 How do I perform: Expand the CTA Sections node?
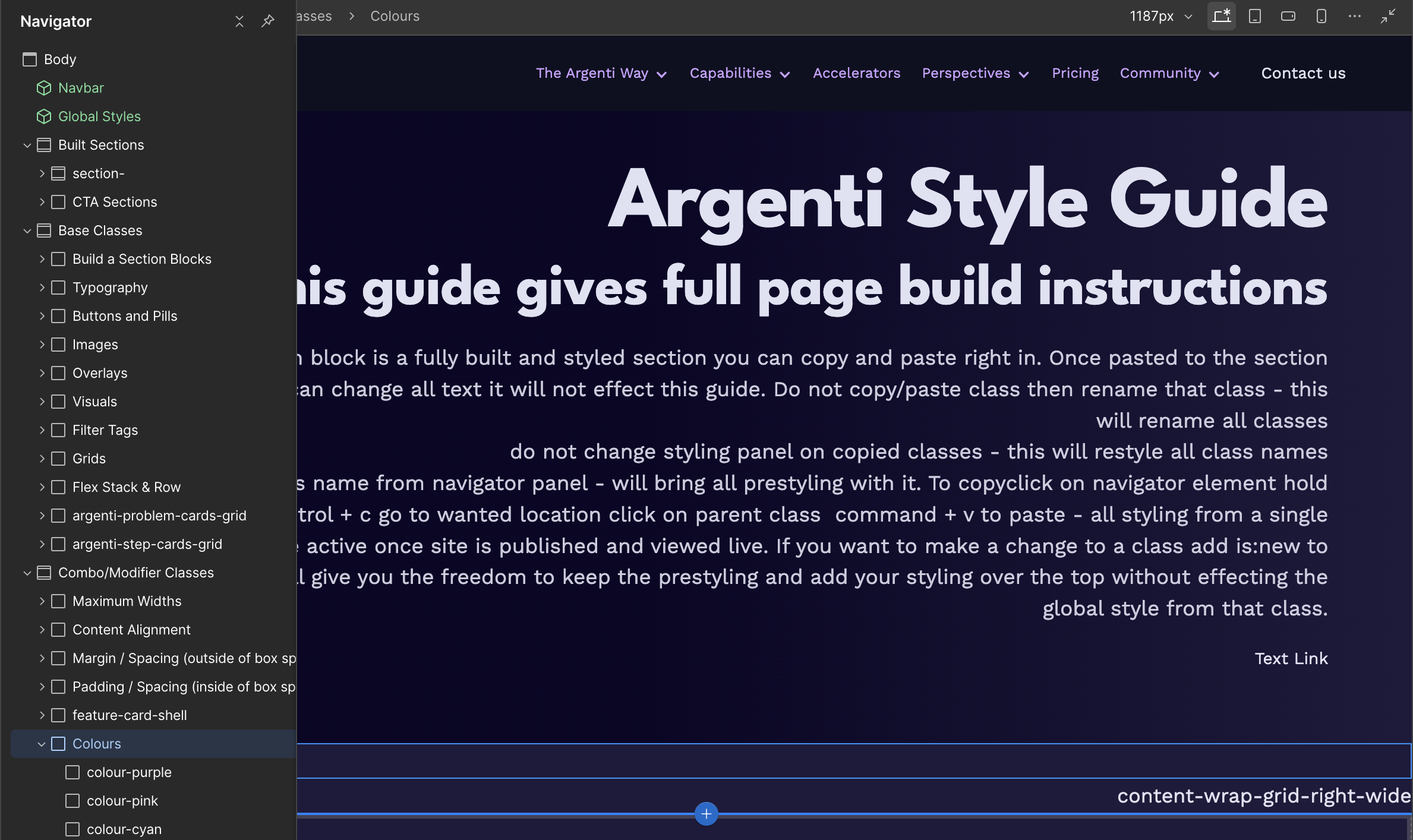[x=42, y=202]
